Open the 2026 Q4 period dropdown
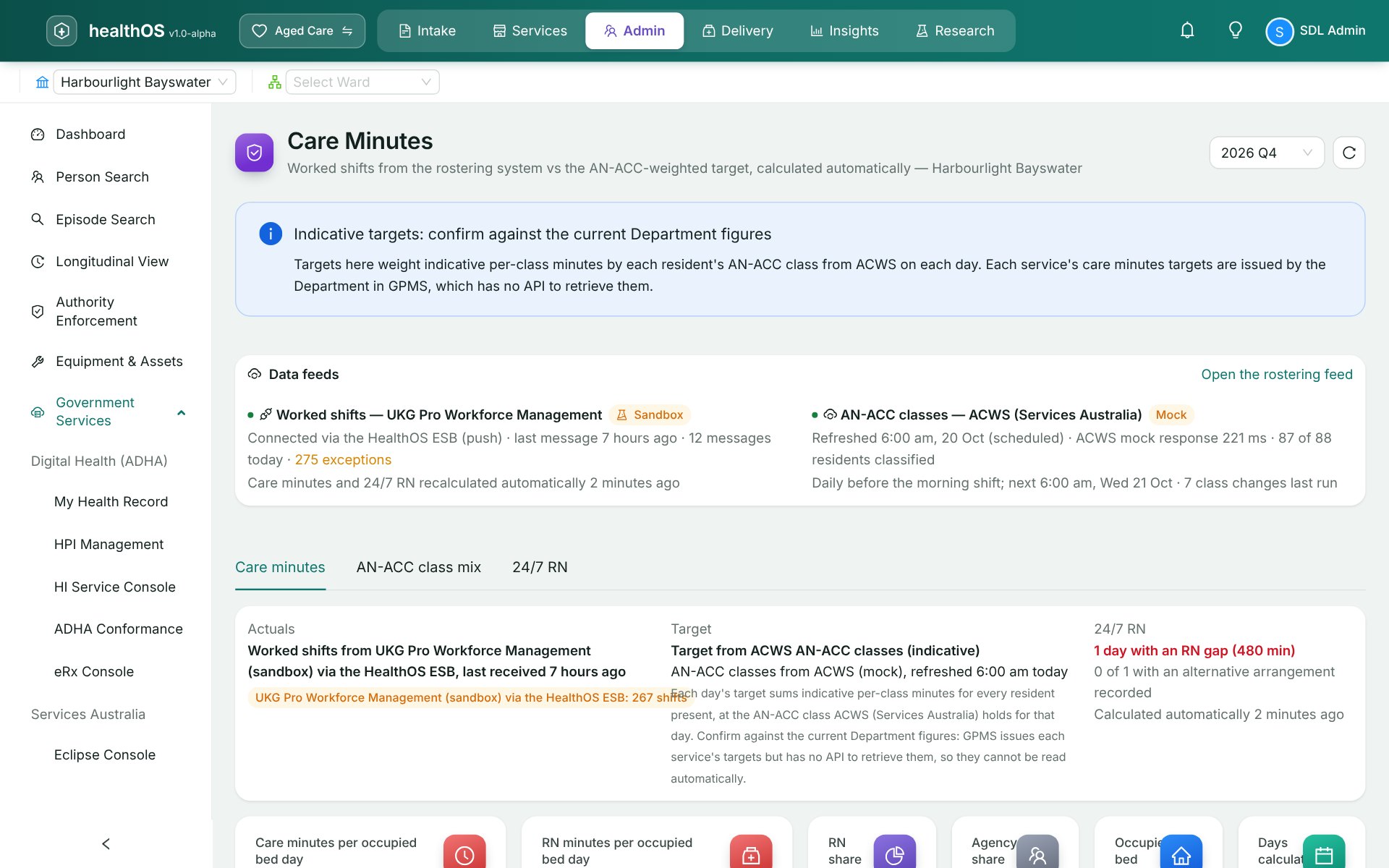This screenshot has width=1389, height=868. (1267, 153)
